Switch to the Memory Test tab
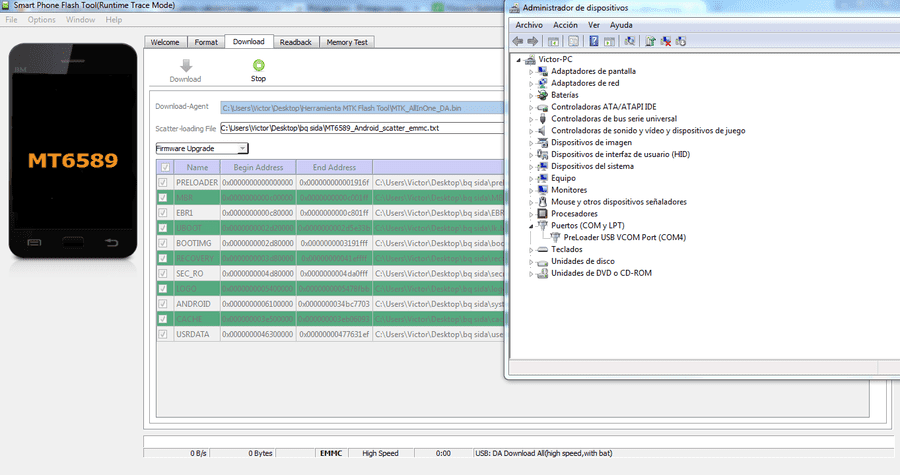This screenshot has width=900, height=475. click(x=347, y=42)
